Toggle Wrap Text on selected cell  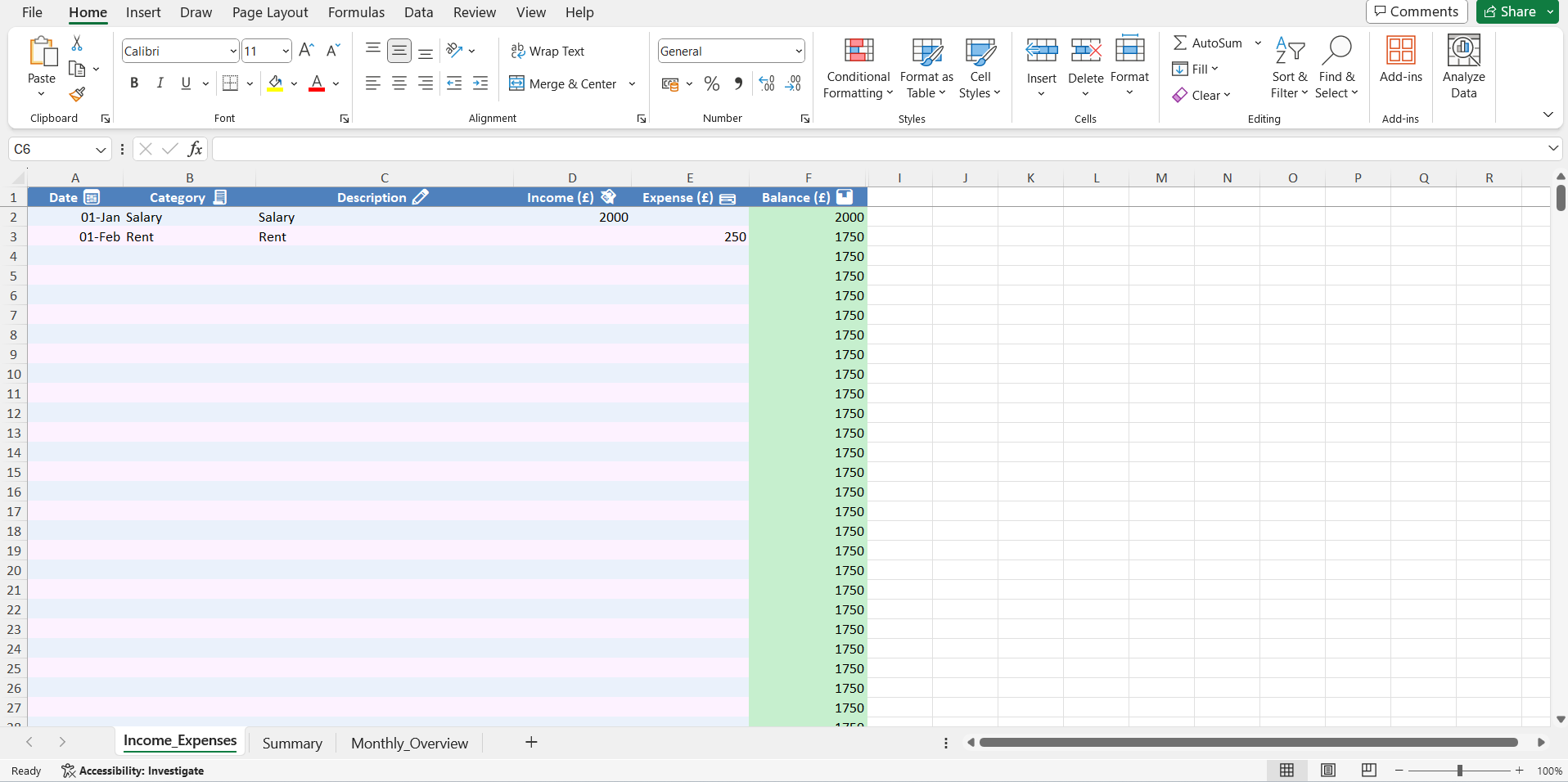pyautogui.click(x=548, y=51)
